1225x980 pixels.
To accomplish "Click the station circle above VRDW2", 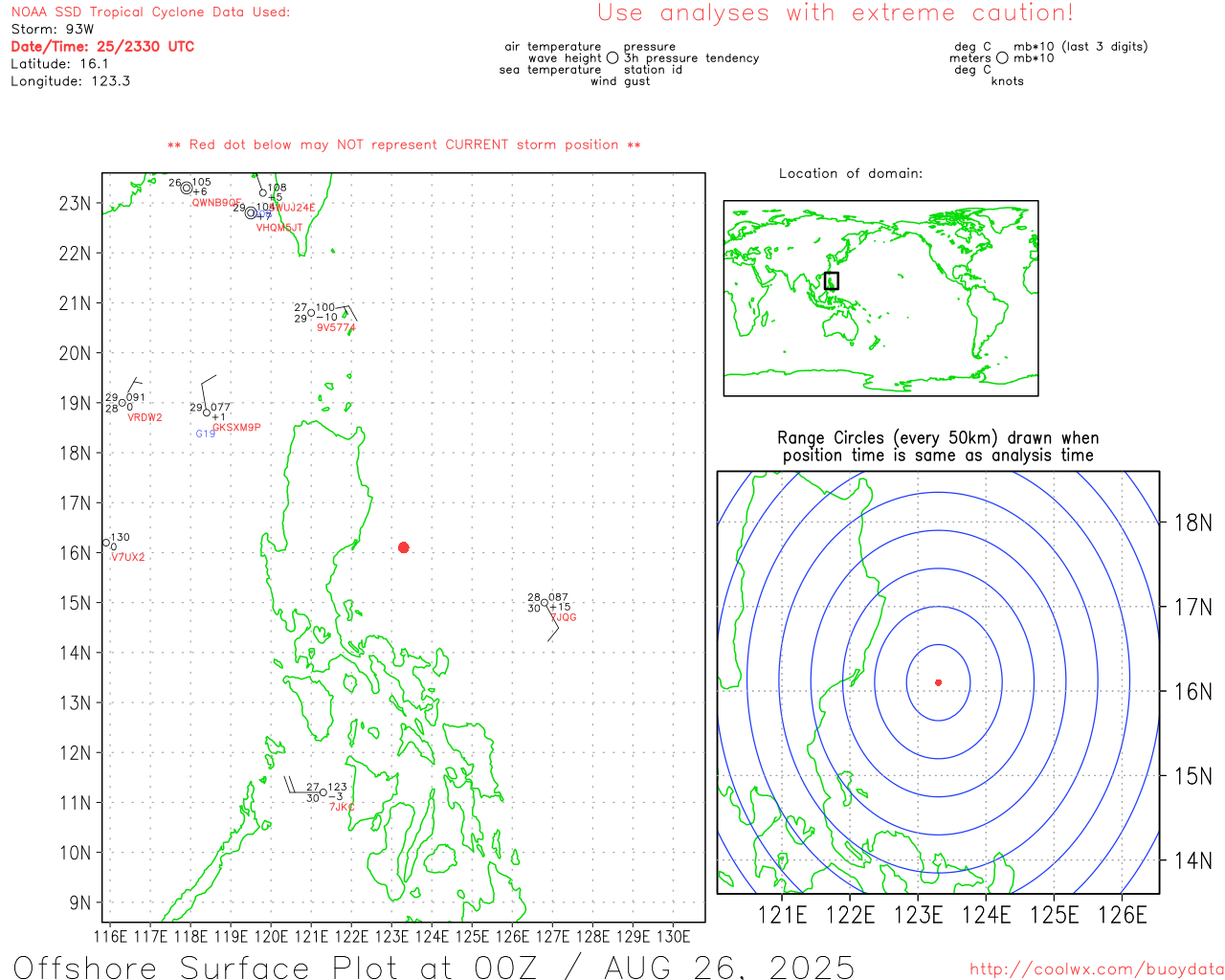I will pyautogui.click(x=122, y=403).
